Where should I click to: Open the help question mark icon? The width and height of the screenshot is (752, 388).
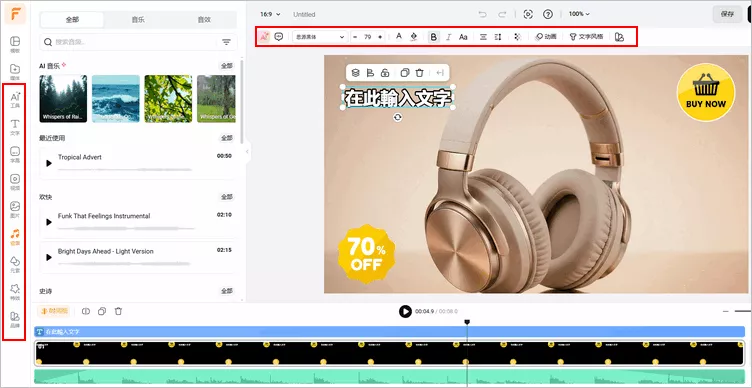point(548,14)
